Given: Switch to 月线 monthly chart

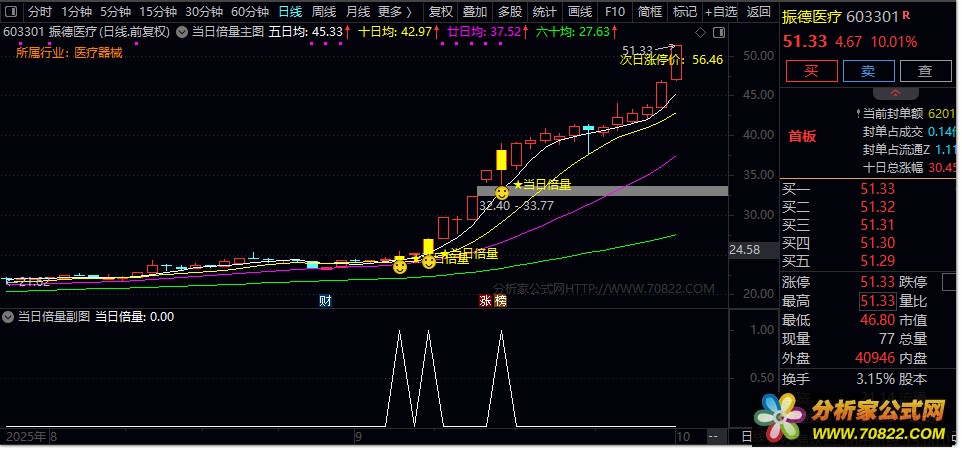Looking at the screenshot, I should (x=358, y=11).
